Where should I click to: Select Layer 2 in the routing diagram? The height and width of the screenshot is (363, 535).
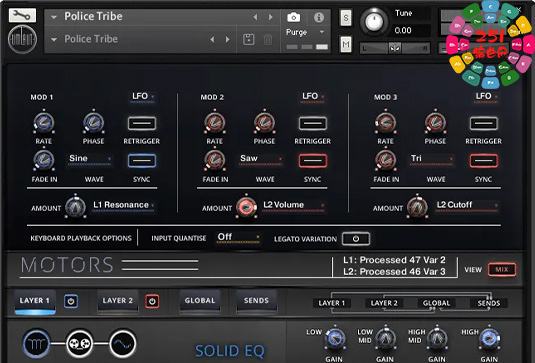point(384,303)
